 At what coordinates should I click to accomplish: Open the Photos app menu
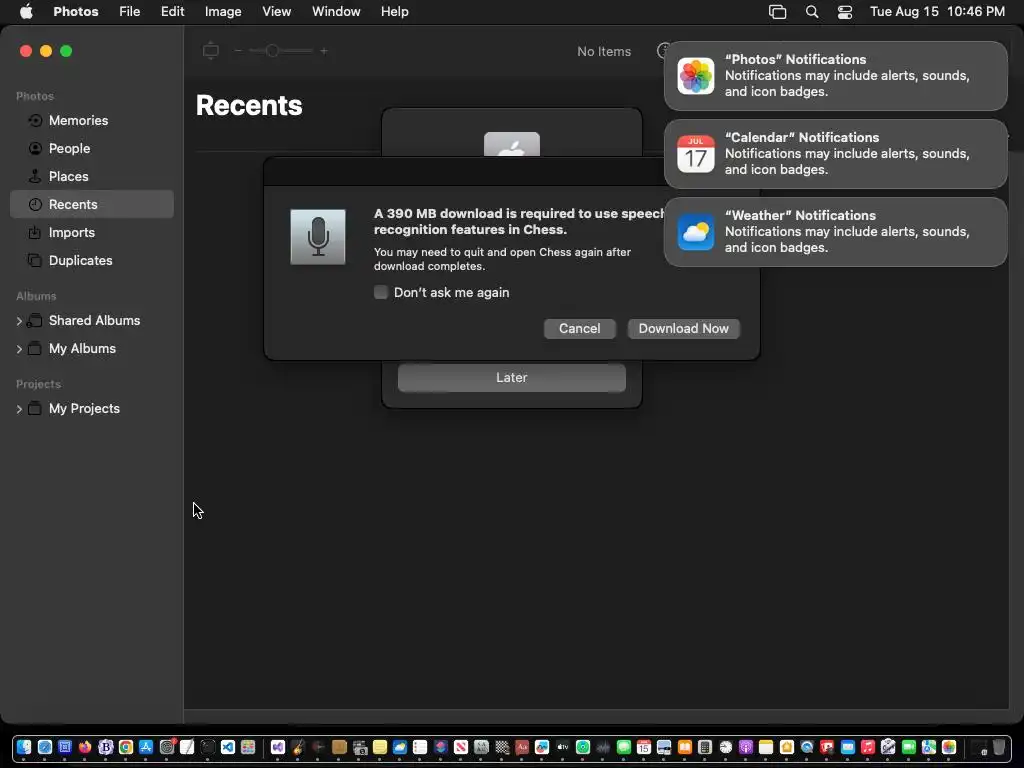point(76,11)
